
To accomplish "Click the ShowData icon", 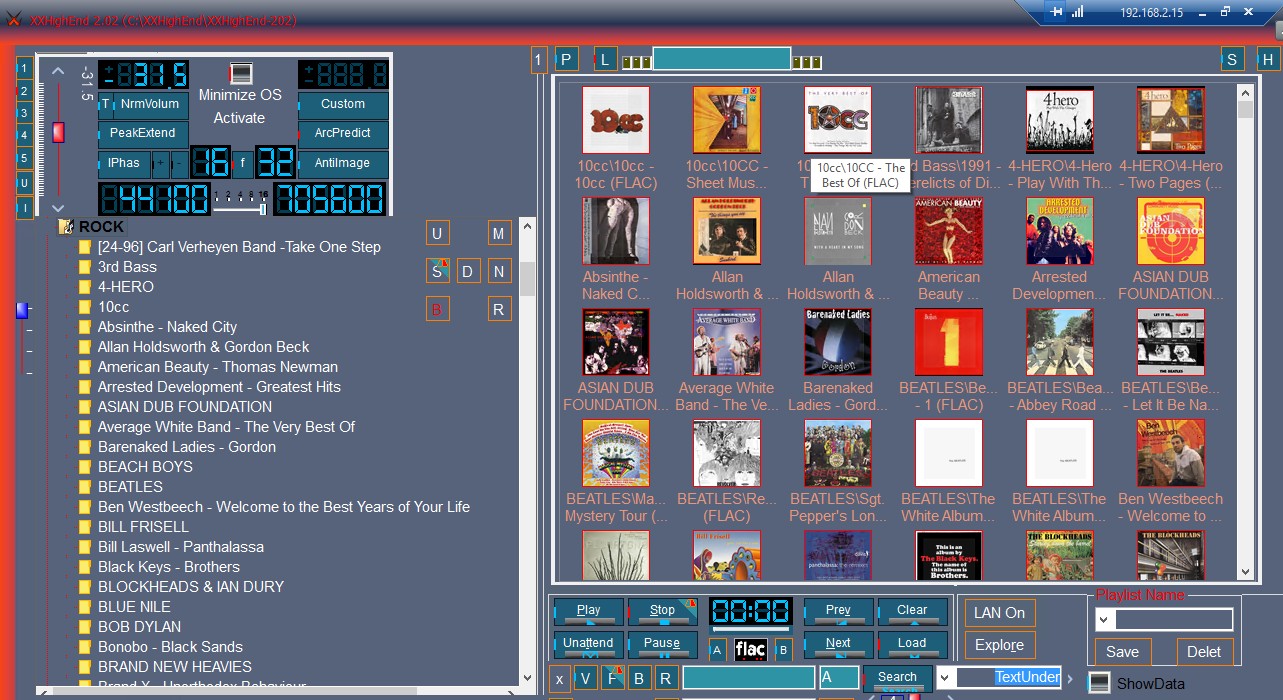I will (1099, 683).
